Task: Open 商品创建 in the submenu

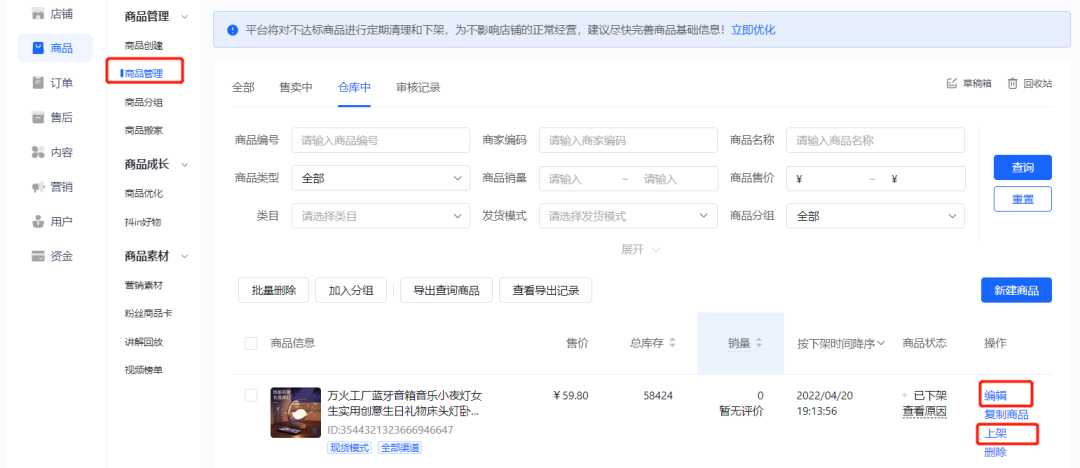Action: click(x=144, y=45)
